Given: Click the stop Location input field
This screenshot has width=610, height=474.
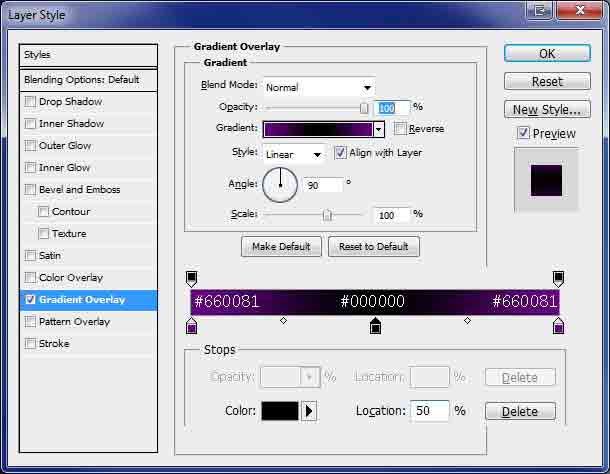Looking at the screenshot, I should click(x=428, y=411).
